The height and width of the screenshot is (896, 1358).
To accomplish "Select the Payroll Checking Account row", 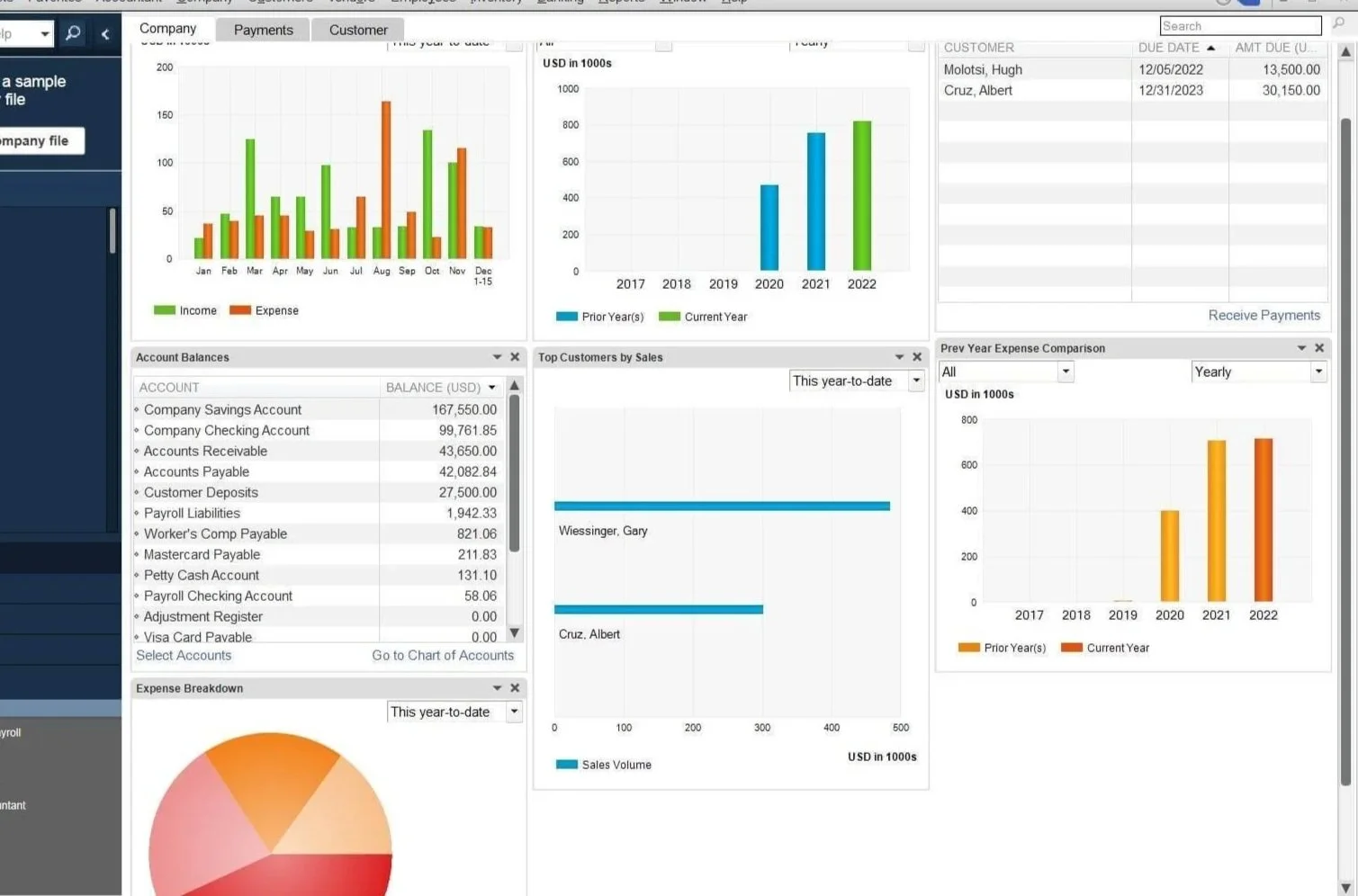I will [319, 596].
